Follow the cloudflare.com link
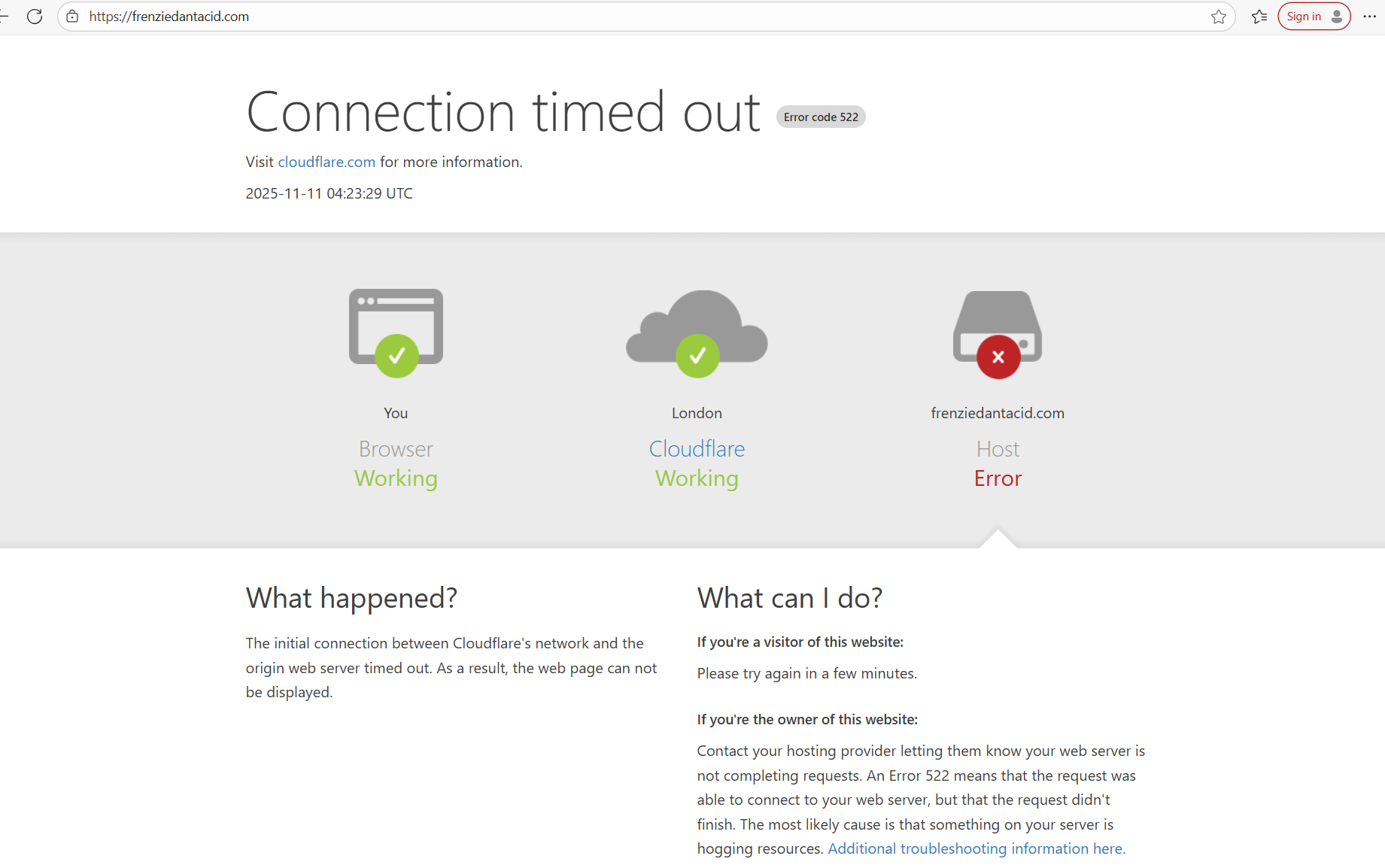 tap(327, 162)
